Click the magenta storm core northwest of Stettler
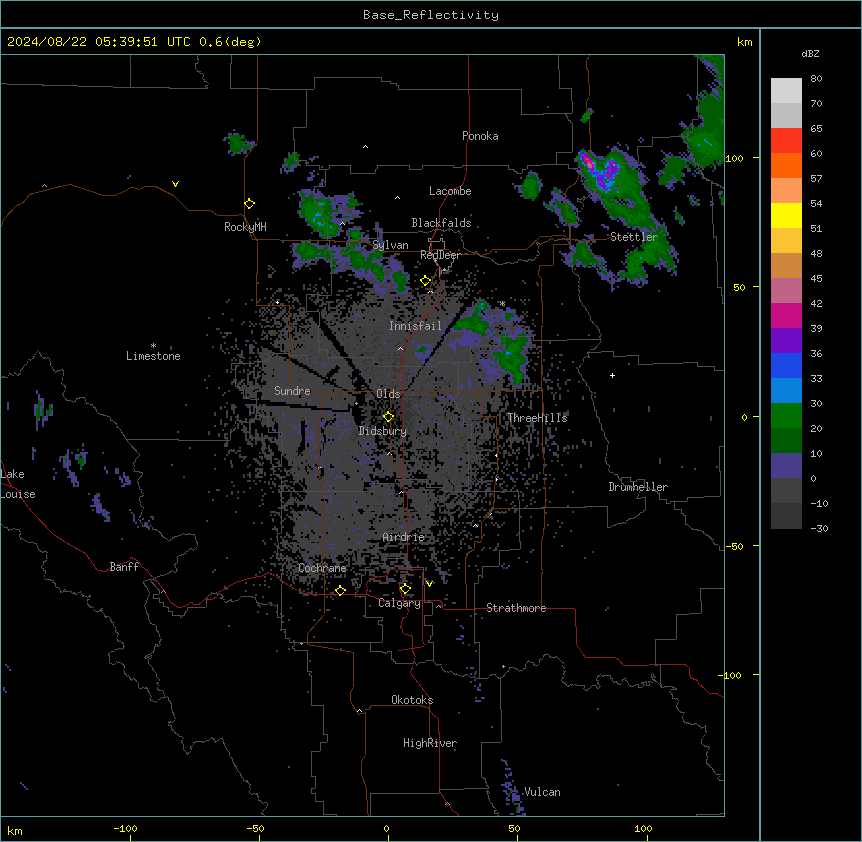862x842 pixels. tap(588, 162)
